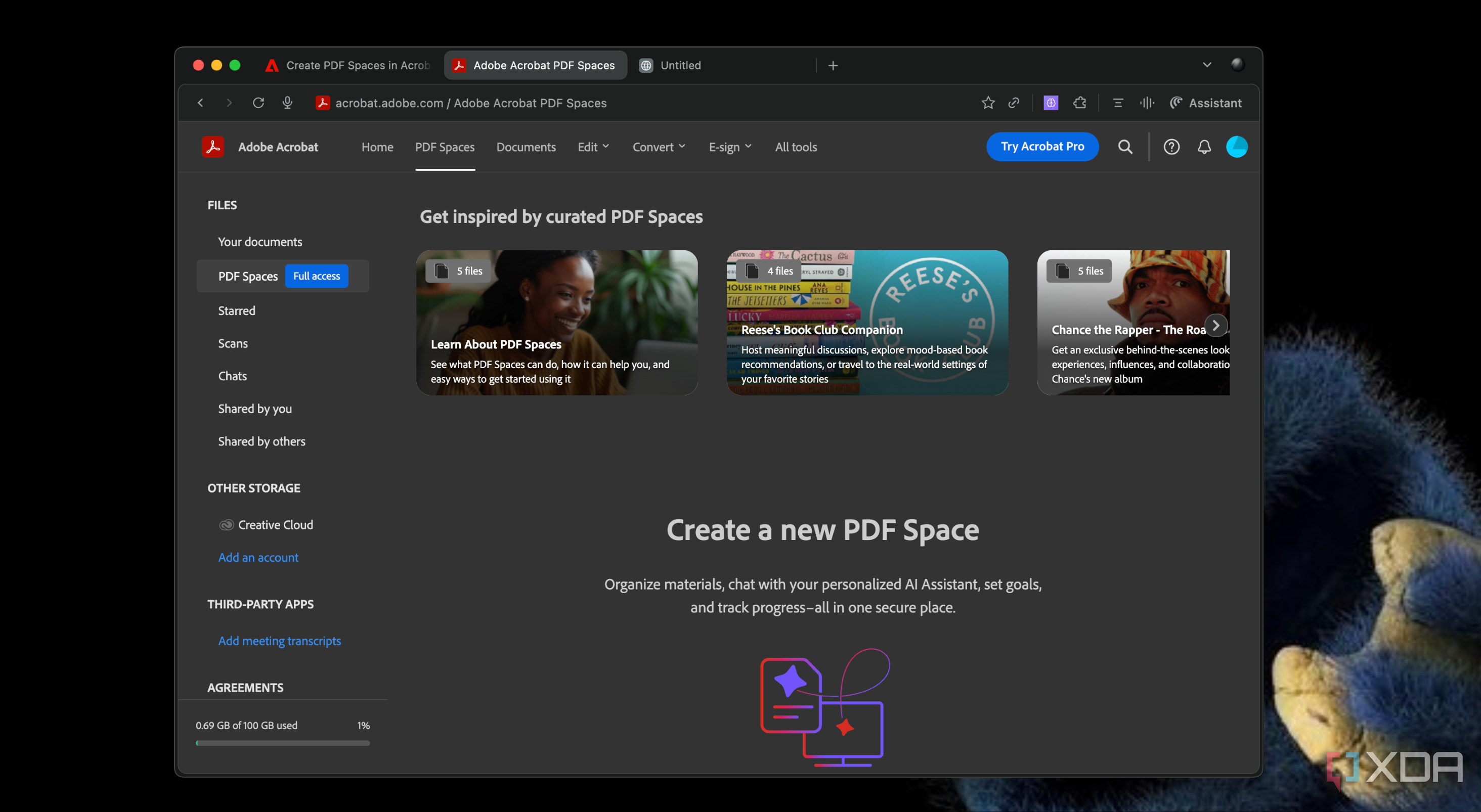
Task: Click the purple extension icon in the toolbar
Action: coord(1051,103)
